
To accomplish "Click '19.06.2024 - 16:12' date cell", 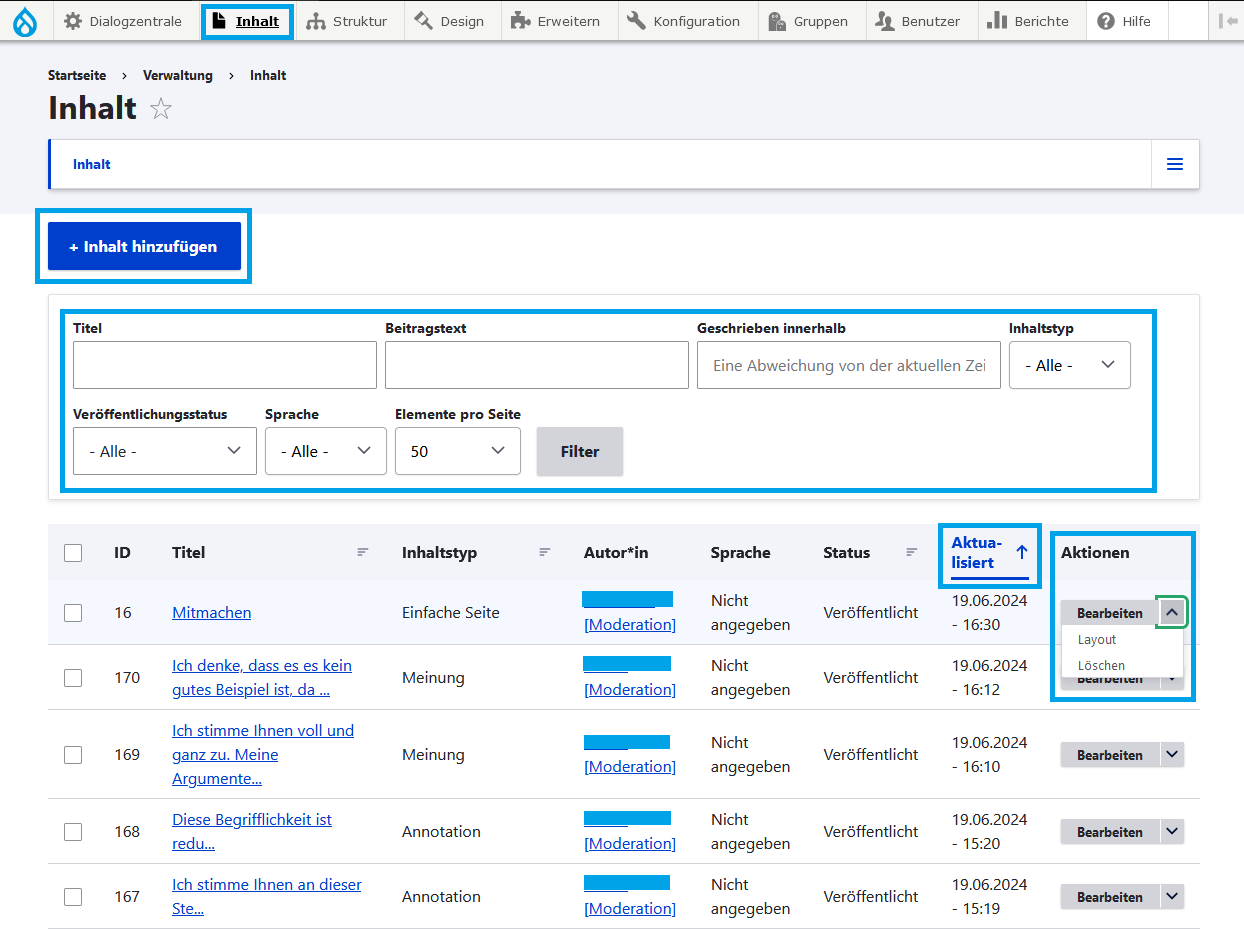I will (x=990, y=678).
